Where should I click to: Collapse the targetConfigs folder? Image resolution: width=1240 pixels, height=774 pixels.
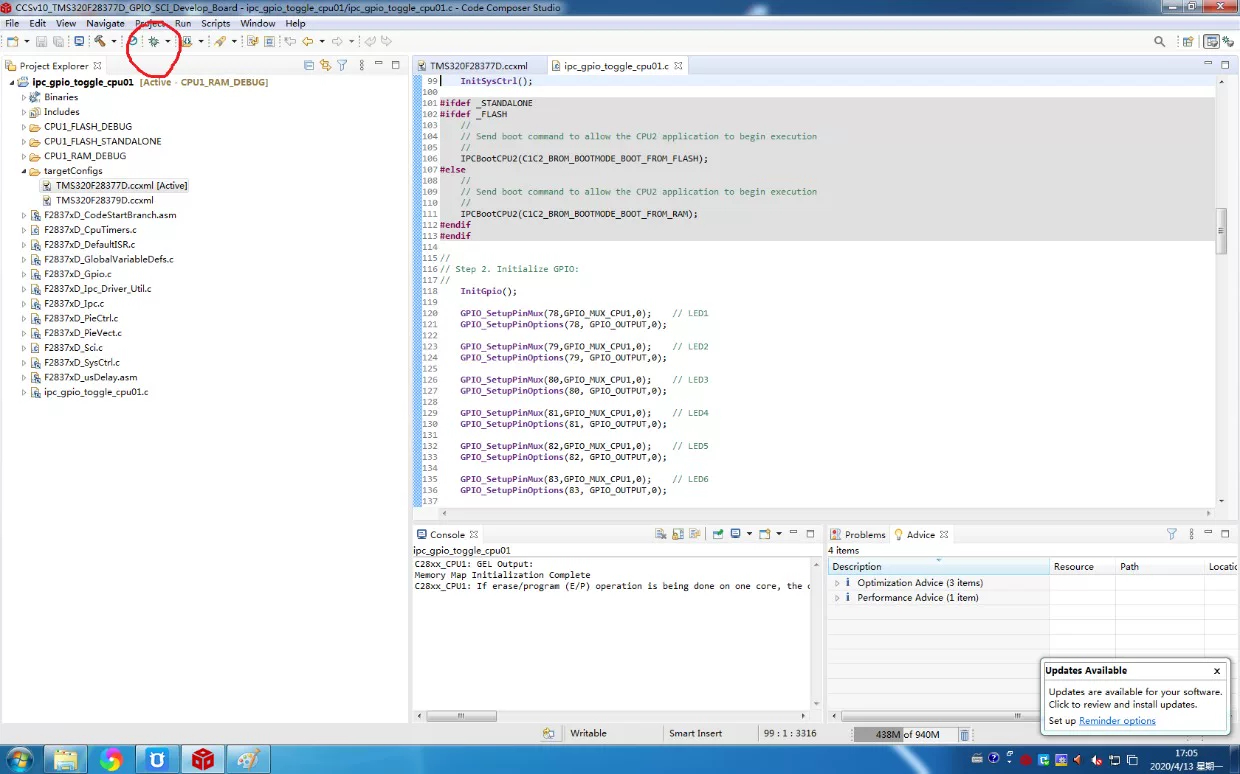24,171
